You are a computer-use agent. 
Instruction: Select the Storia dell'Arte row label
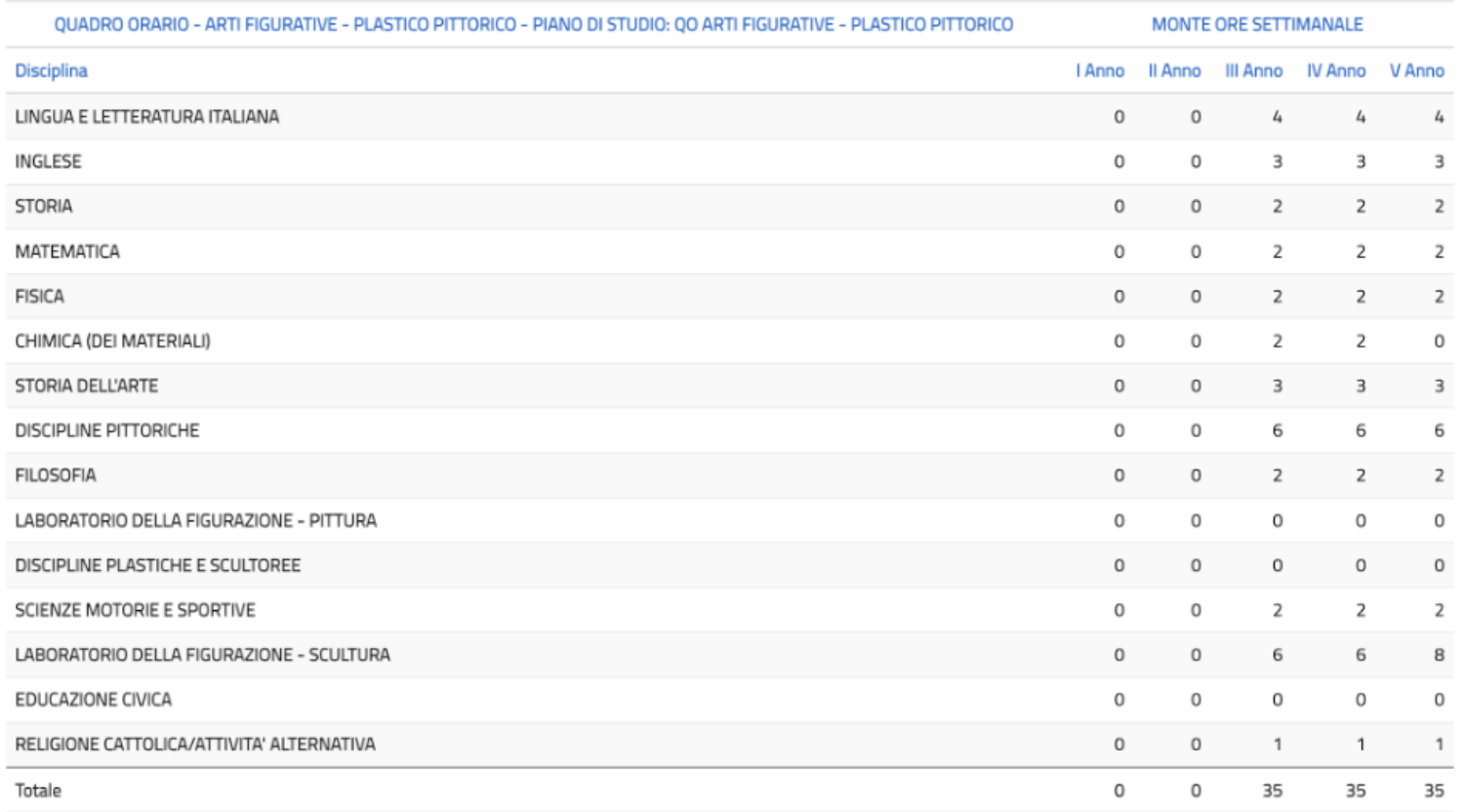tap(86, 386)
